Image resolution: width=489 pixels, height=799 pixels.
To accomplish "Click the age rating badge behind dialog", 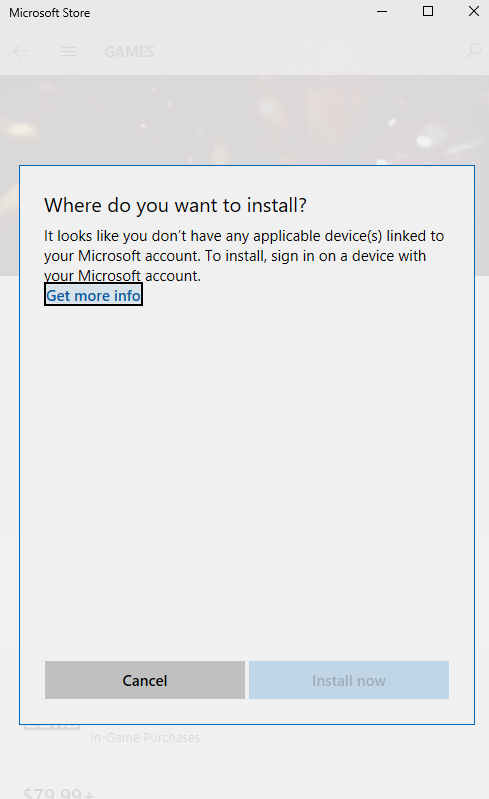I will tap(51, 727).
